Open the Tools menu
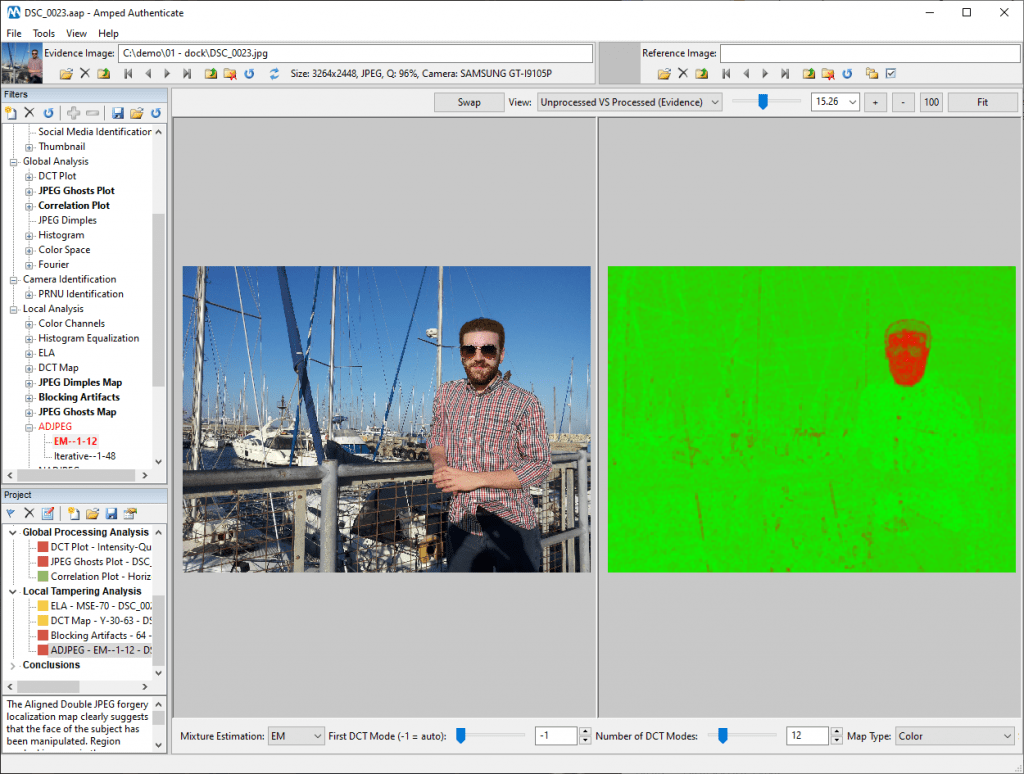The image size is (1024, 774). click(44, 33)
